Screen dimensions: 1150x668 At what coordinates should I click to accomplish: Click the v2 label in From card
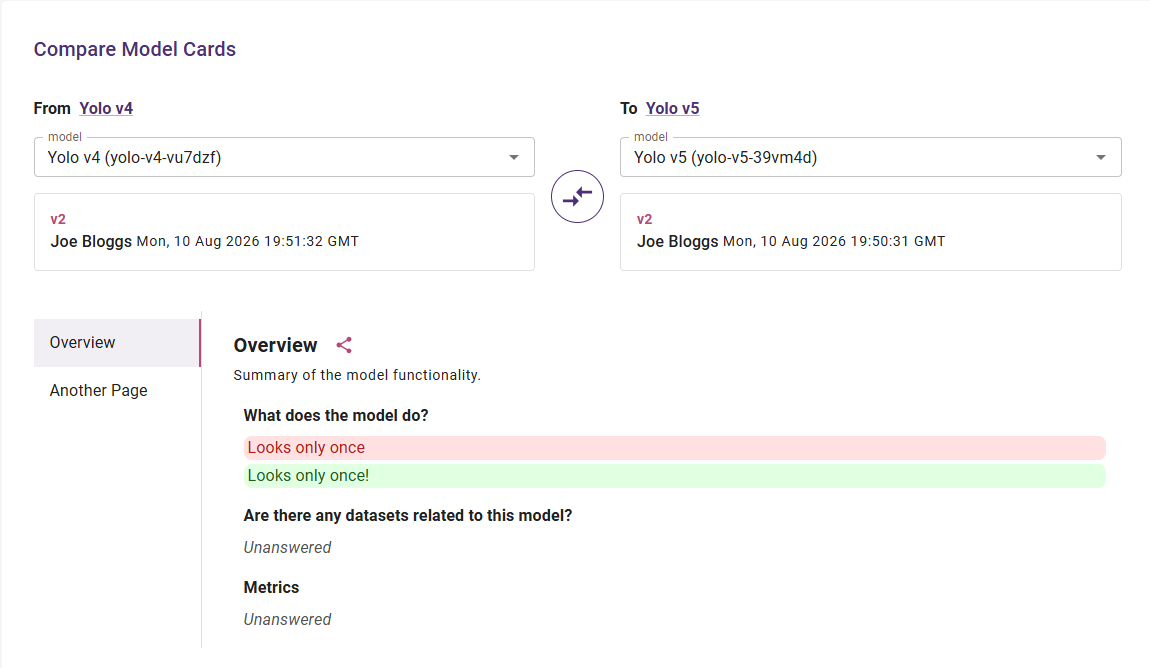pos(58,219)
